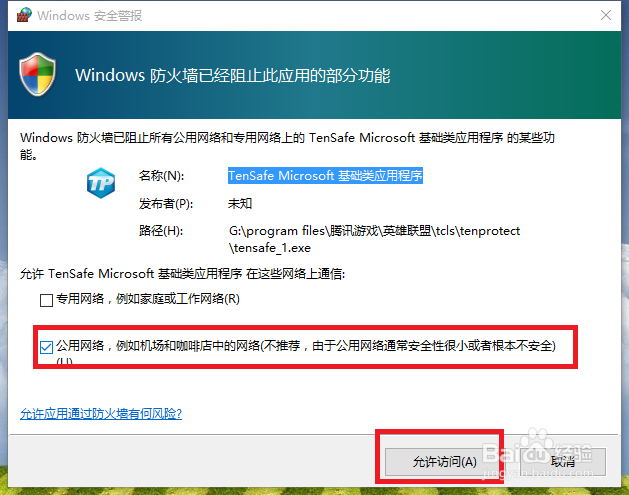Click the 路径(H): label
The width and height of the screenshot is (629, 495).
(x=161, y=231)
